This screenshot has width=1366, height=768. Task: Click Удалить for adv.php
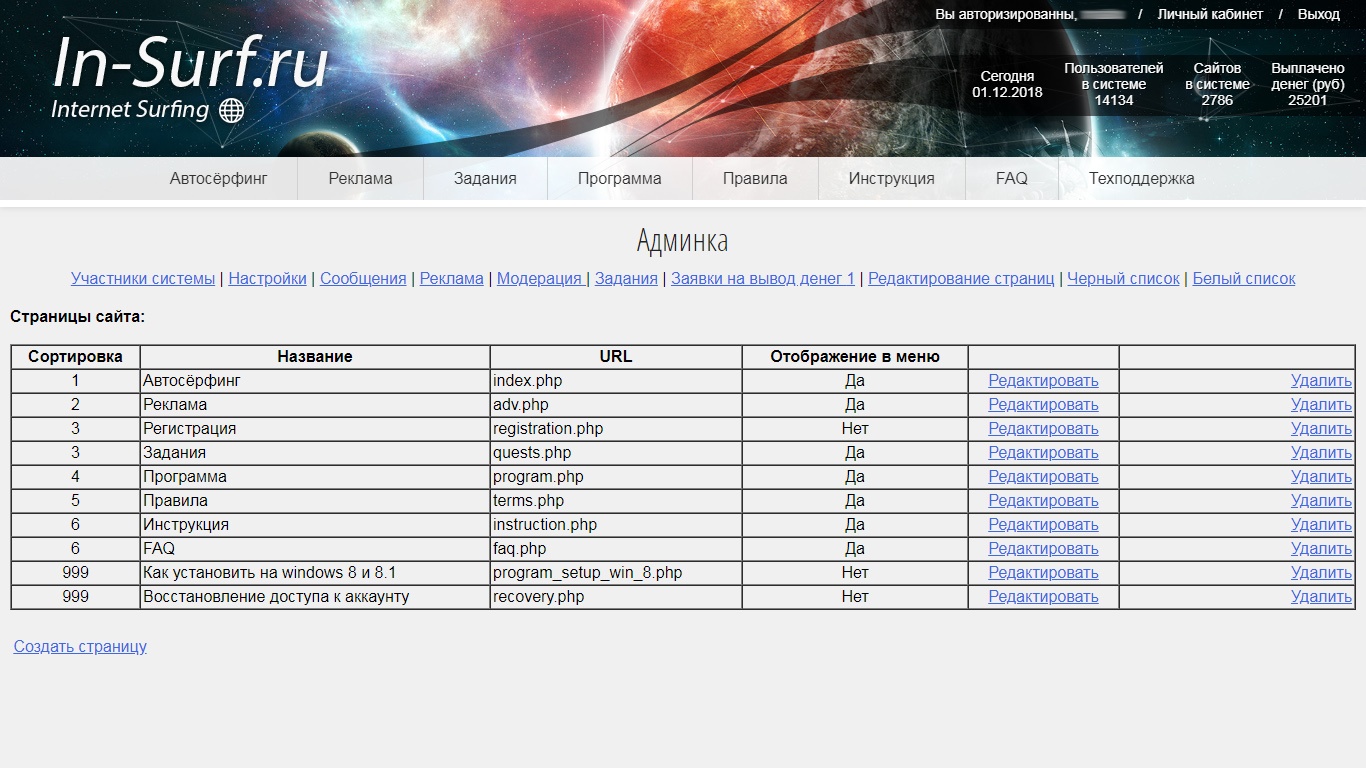click(1321, 405)
